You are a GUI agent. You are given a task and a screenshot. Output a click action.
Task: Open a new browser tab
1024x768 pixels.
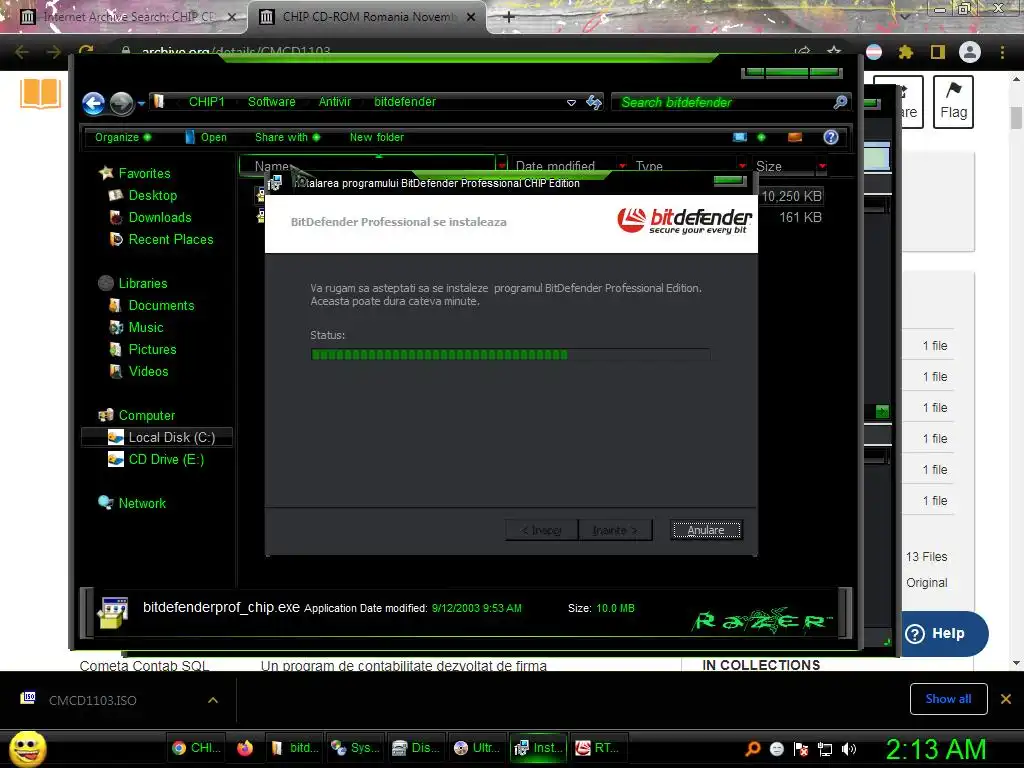509,17
